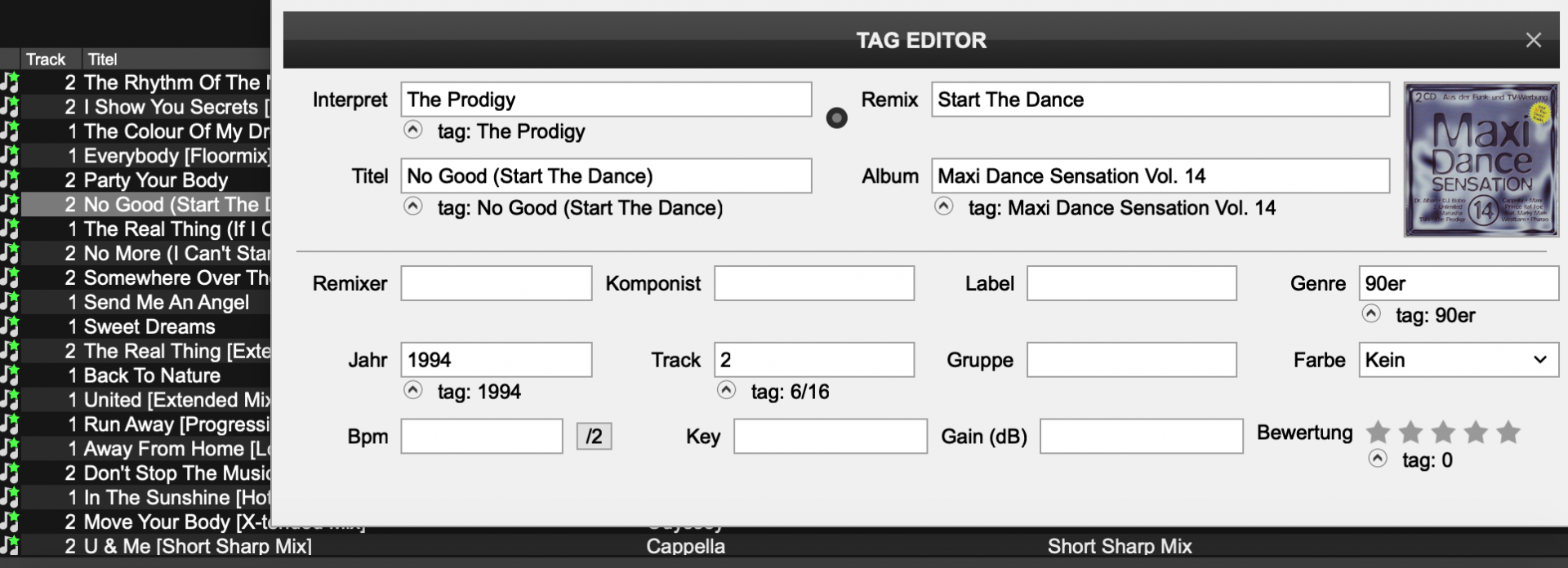
Task: Click inside the empty Bpm input field
Action: pyautogui.click(x=481, y=436)
